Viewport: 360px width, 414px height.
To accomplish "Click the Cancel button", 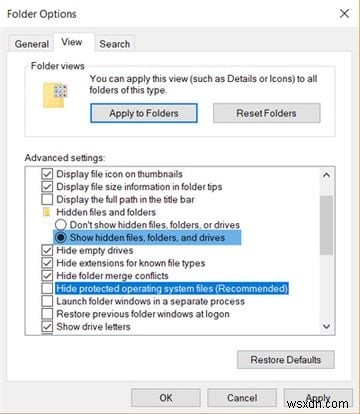I will click(x=242, y=398).
